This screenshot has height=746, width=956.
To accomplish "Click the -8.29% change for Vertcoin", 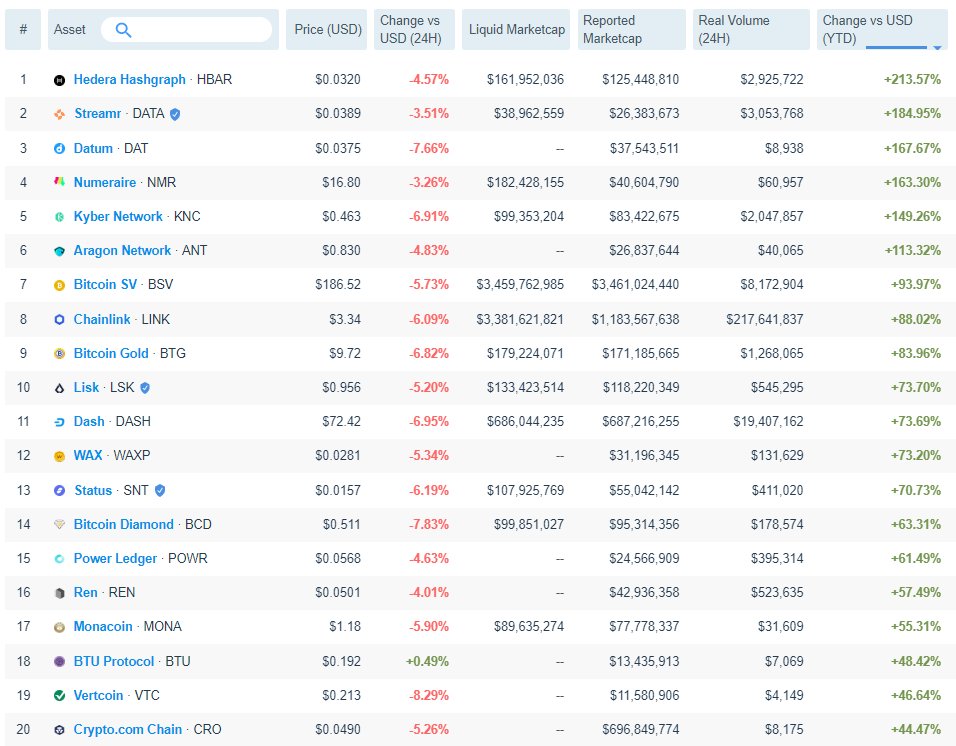I will (429, 695).
